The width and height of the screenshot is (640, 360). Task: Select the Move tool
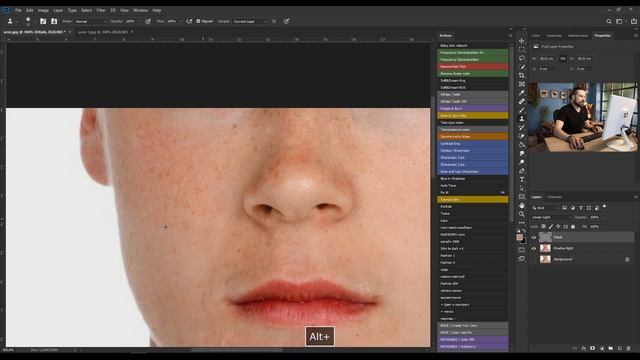pyautogui.click(x=522, y=41)
